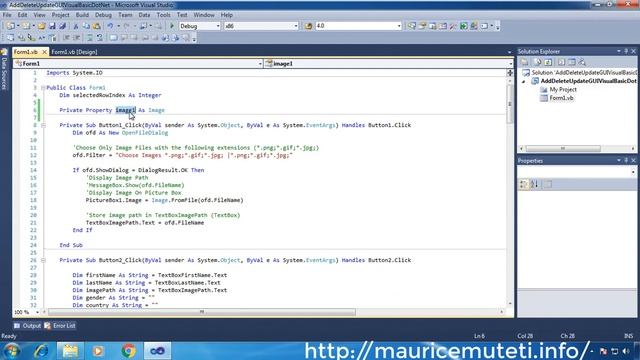Open the Tools menu
This screenshot has width=640, height=360.
(x=164, y=15)
